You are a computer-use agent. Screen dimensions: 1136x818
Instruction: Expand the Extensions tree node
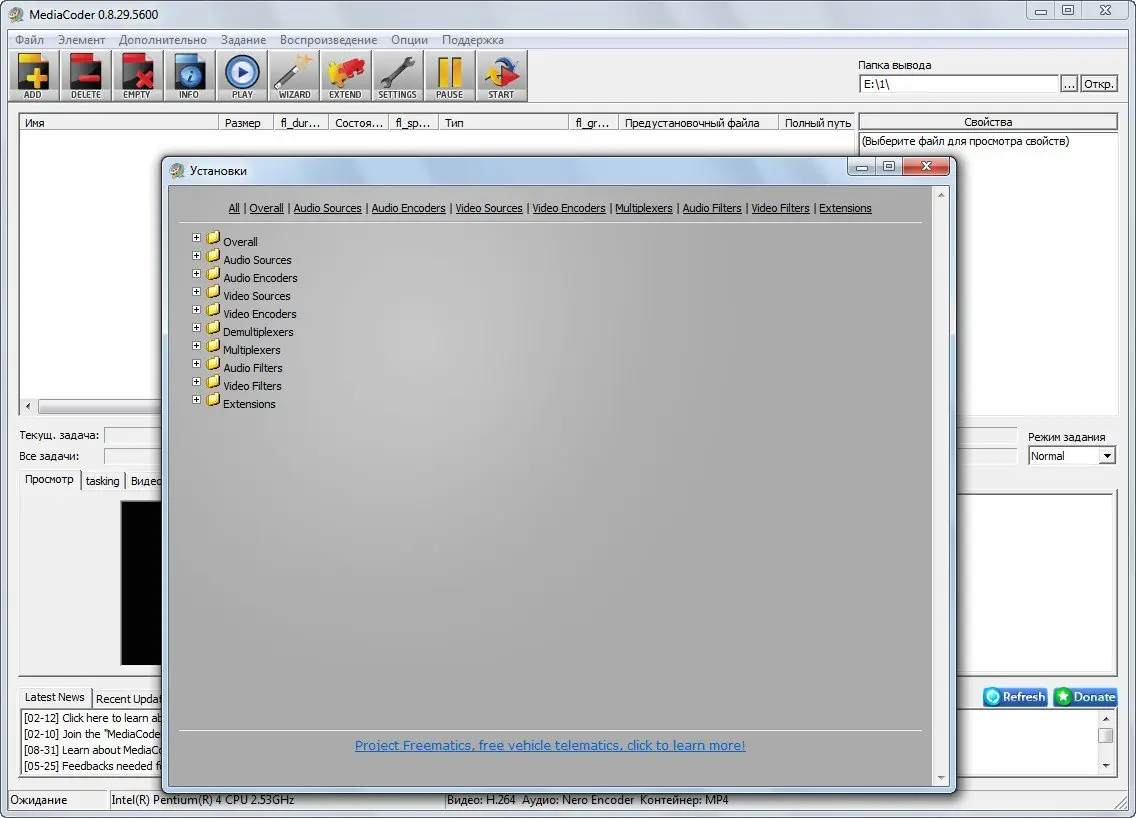tap(196, 400)
